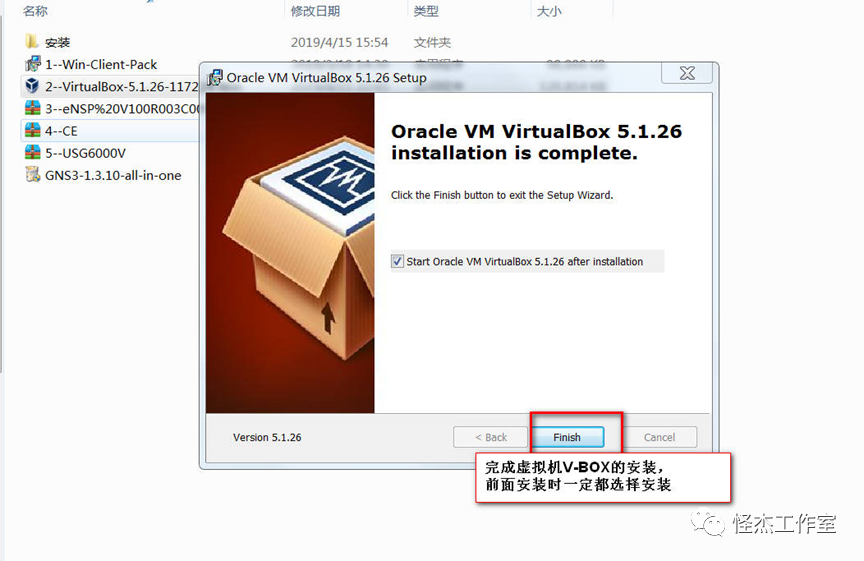This screenshot has height=561, width=864.
Task: Click the disabled Back button
Action: click(x=490, y=437)
